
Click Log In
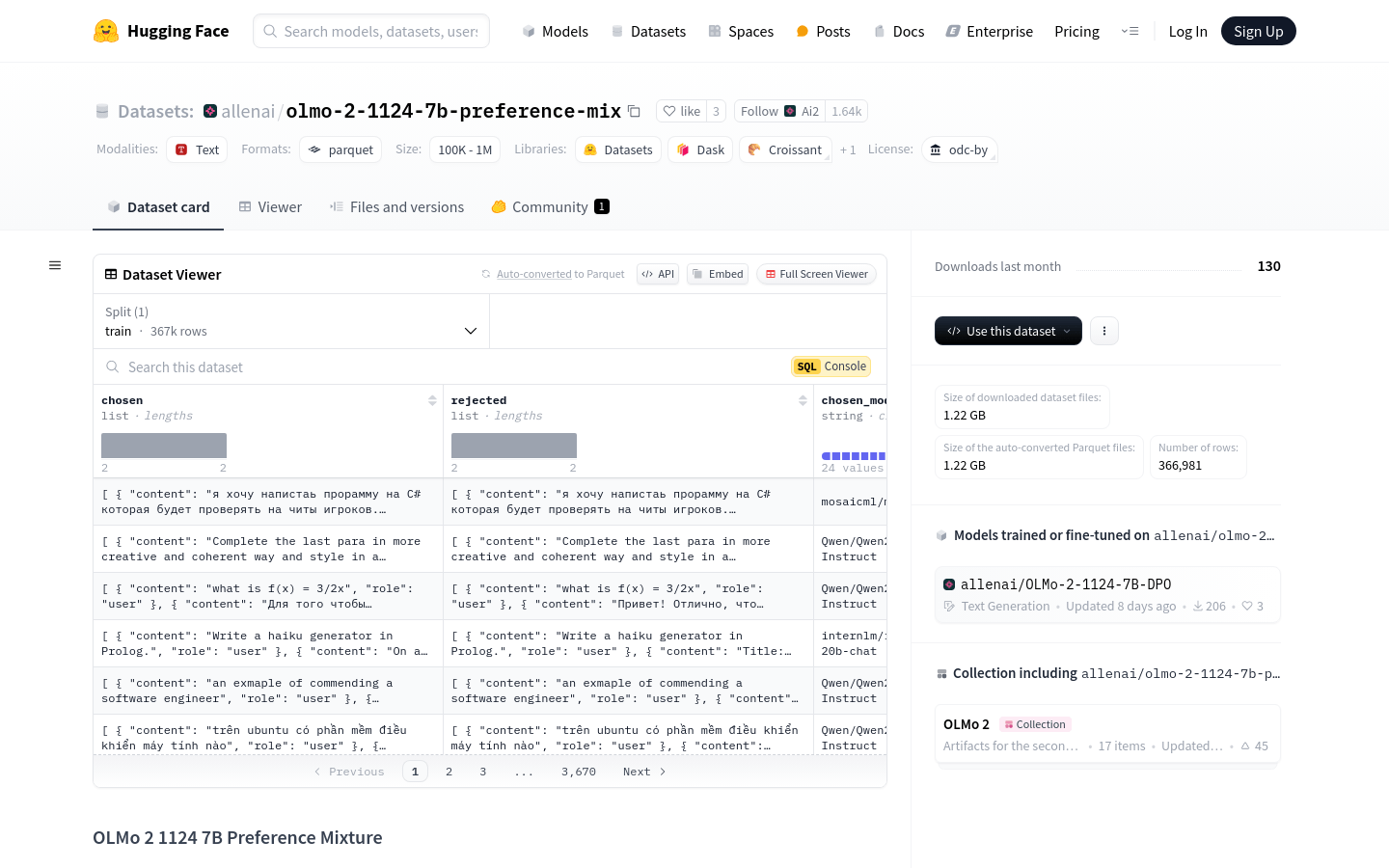(x=1187, y=31)
